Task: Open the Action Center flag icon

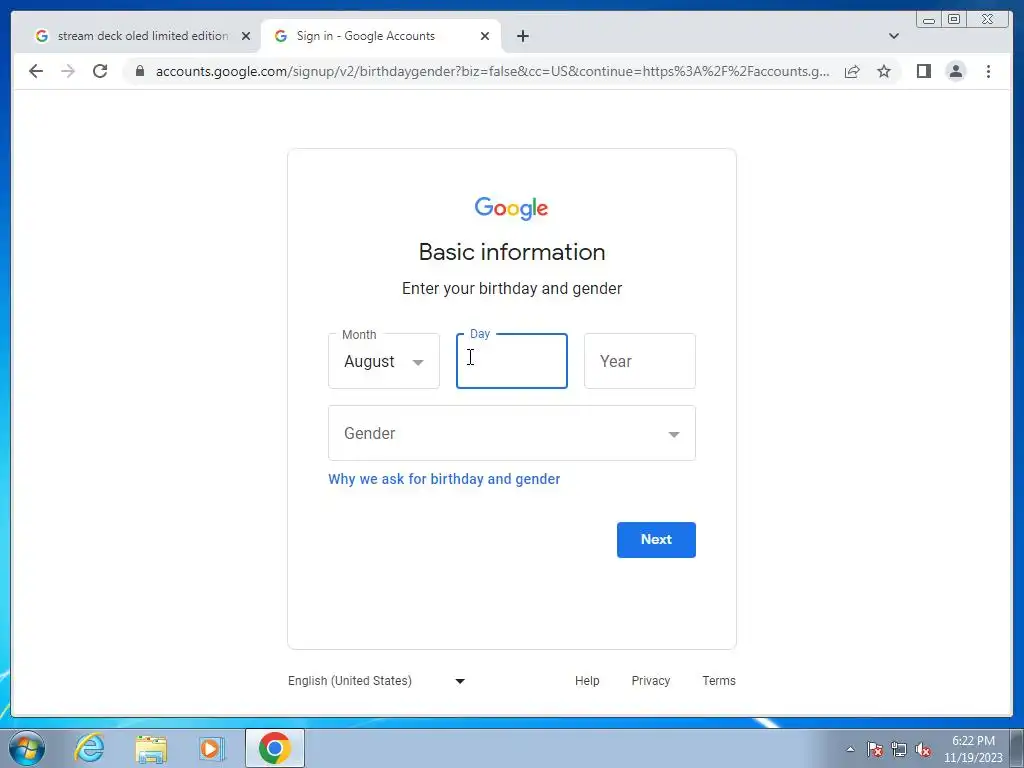Action: [874, 749]
